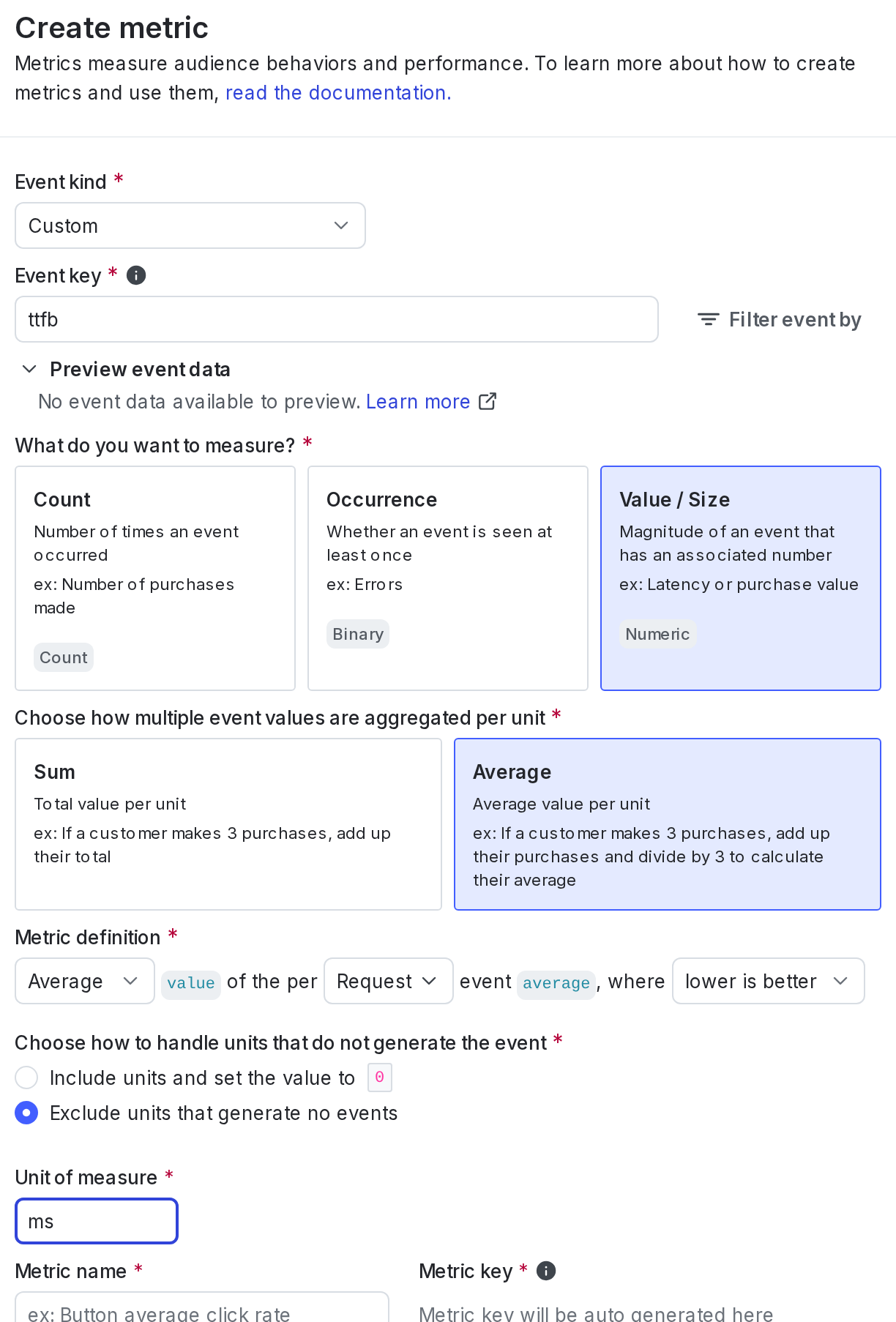The image size is (896, 1322).
Task: Click the filter funnel icon
Action: tap(708, 319)
